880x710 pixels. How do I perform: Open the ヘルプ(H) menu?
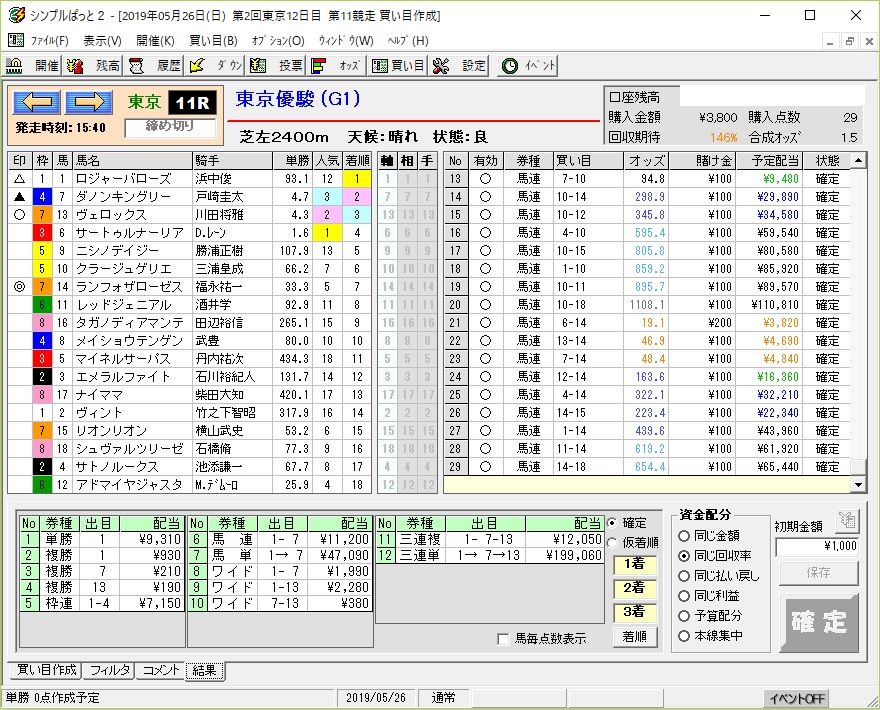tap(408, 40)
